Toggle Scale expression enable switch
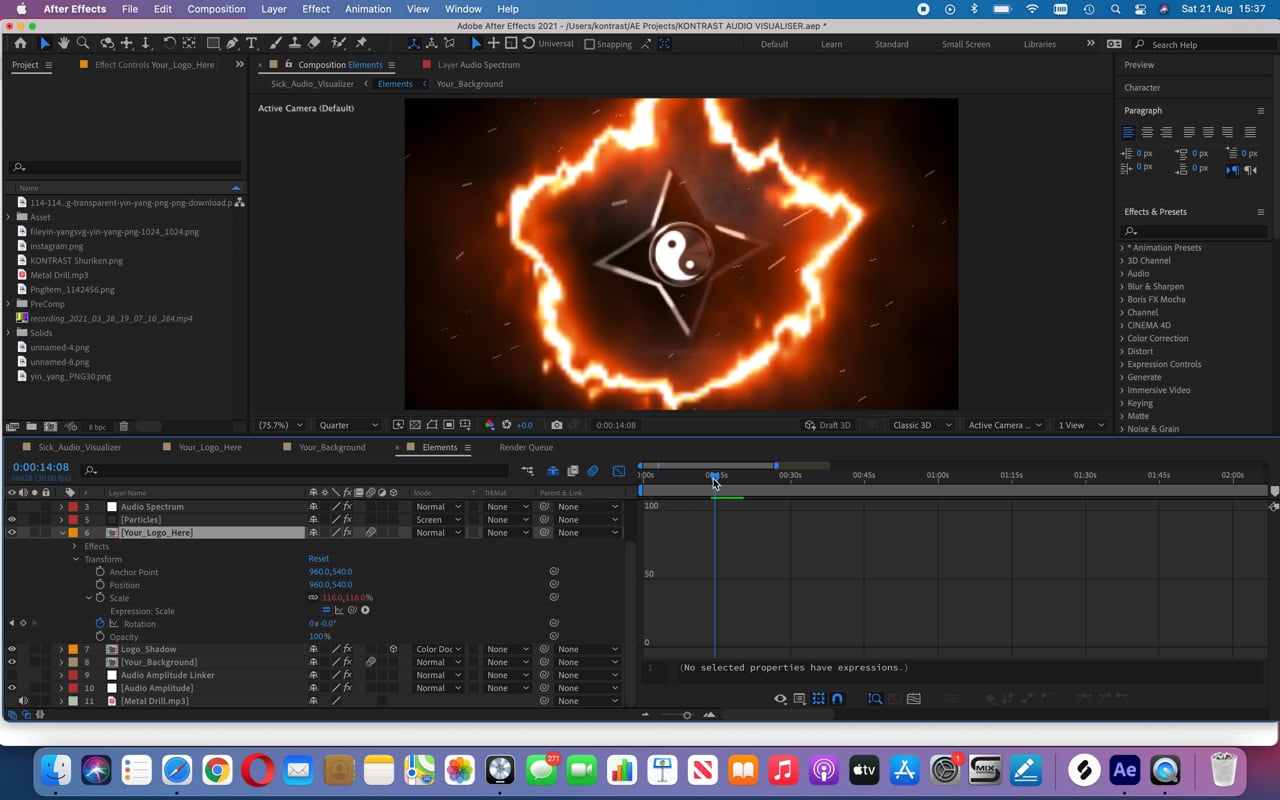This screenshot has width=1280, height=800. click(x=326, y=610)
